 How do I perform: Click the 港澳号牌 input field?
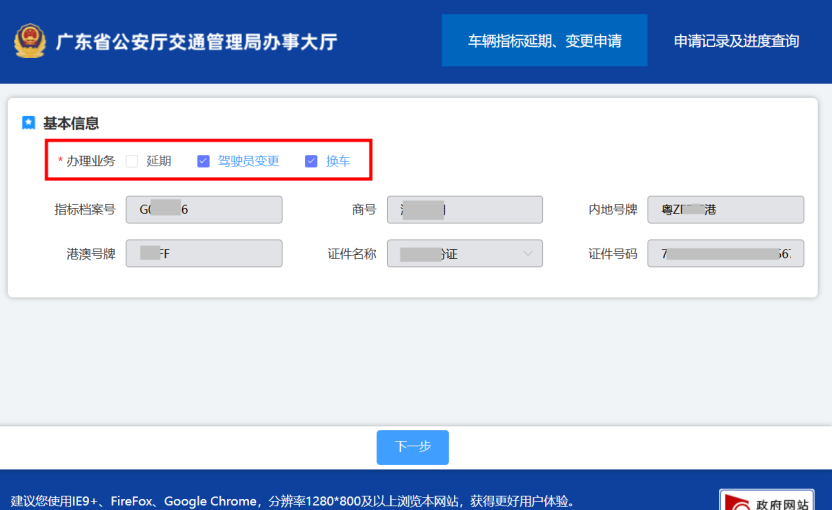[204, 254]
